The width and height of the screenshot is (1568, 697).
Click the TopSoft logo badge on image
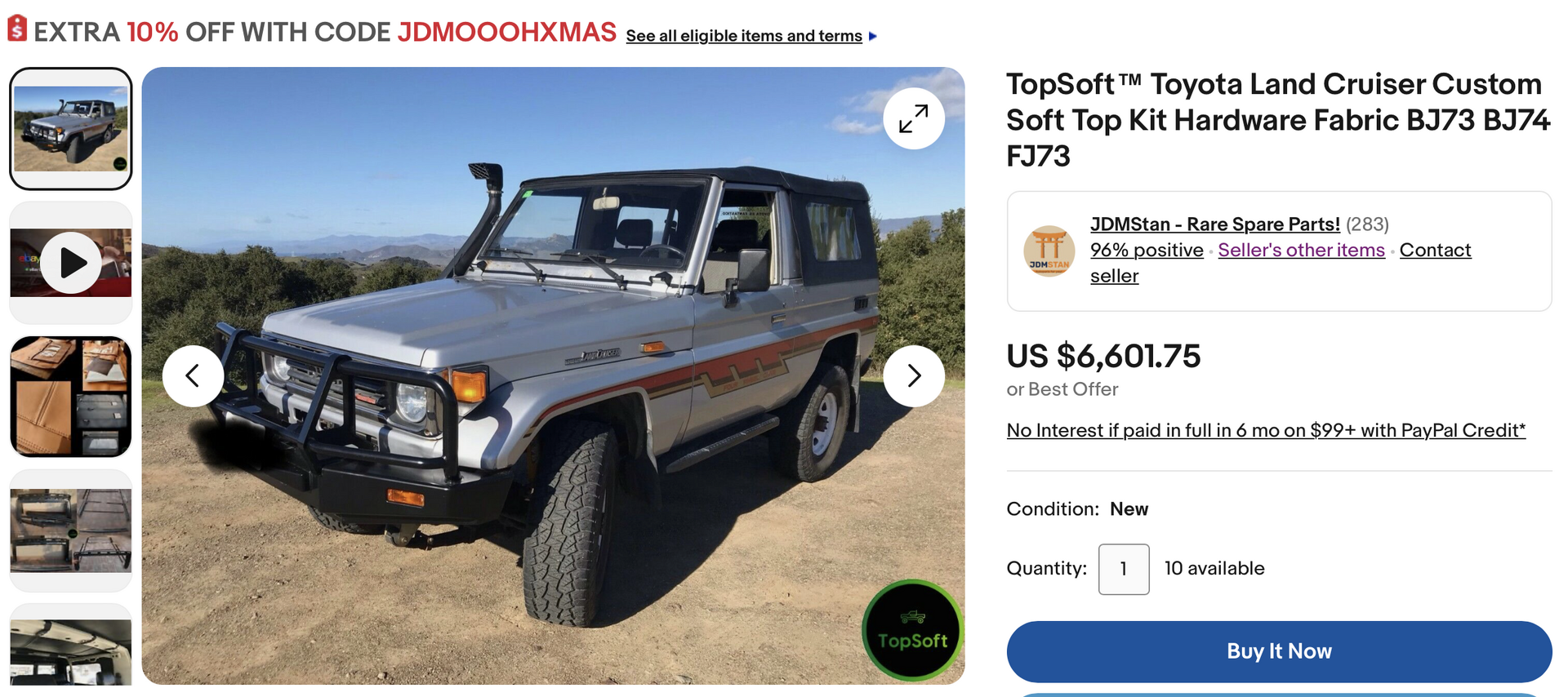912,630
